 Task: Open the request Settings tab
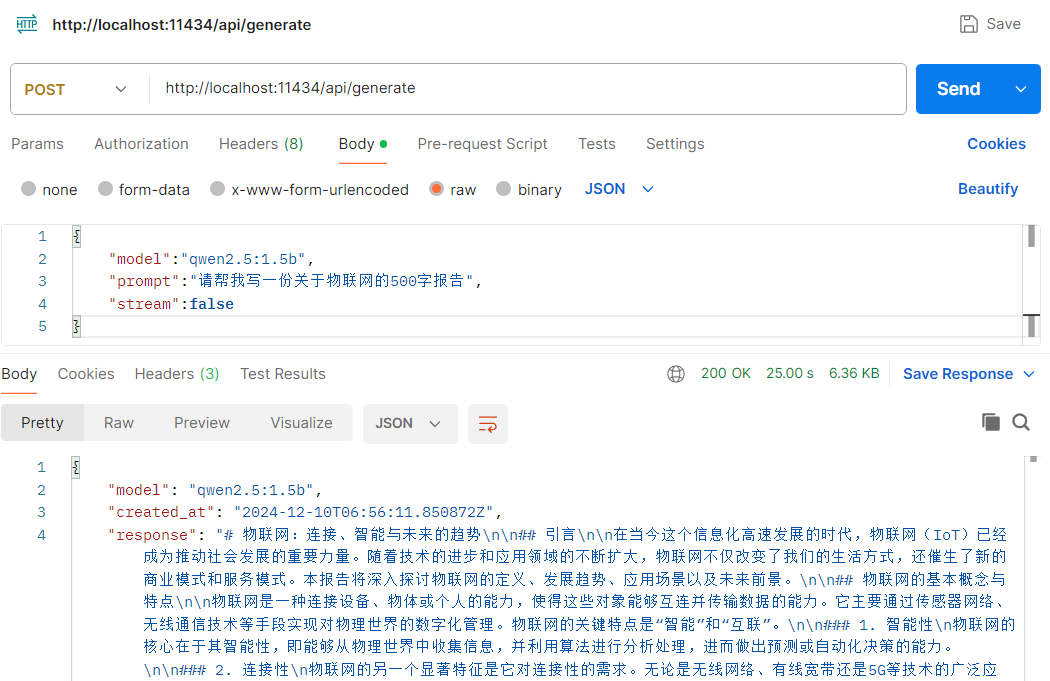[x=675, y=144]
